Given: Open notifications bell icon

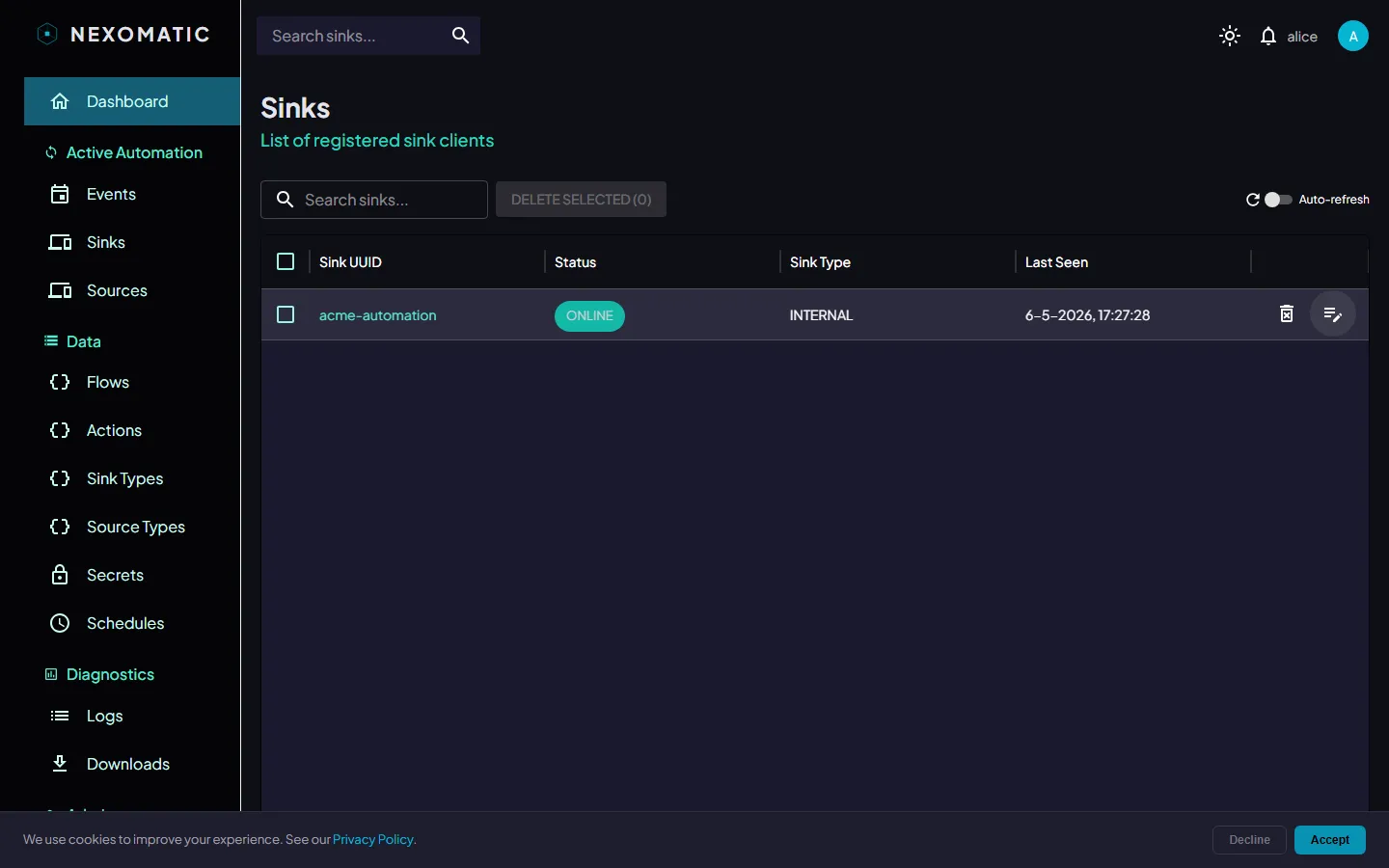Looking at the screenshot, I should click(x=1268, y=37).
